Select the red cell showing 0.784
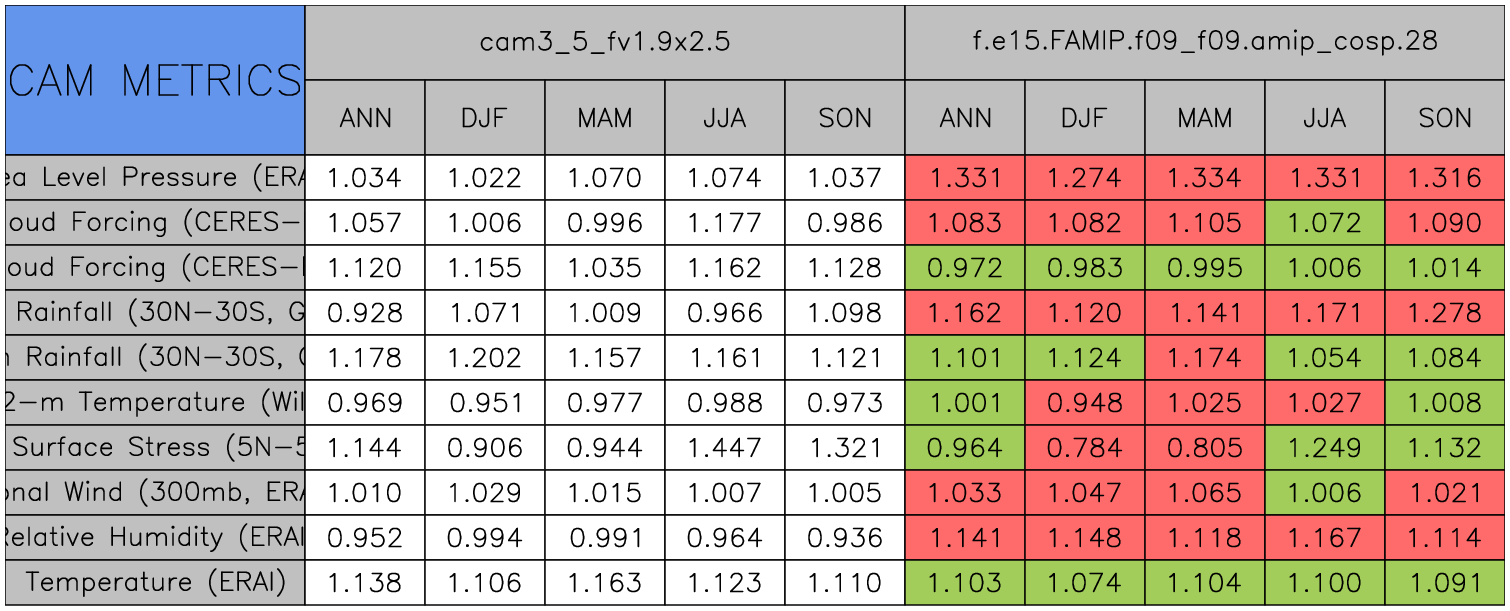This screenshot has height=611, width=1510. click(1084, 447)
